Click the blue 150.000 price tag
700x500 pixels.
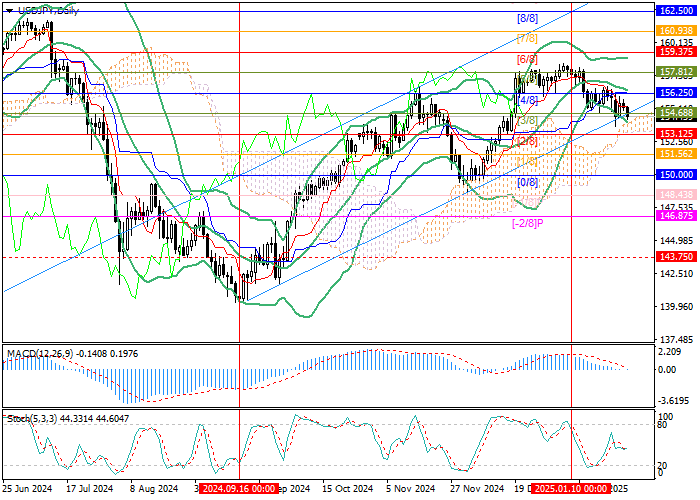pos(675,174)
